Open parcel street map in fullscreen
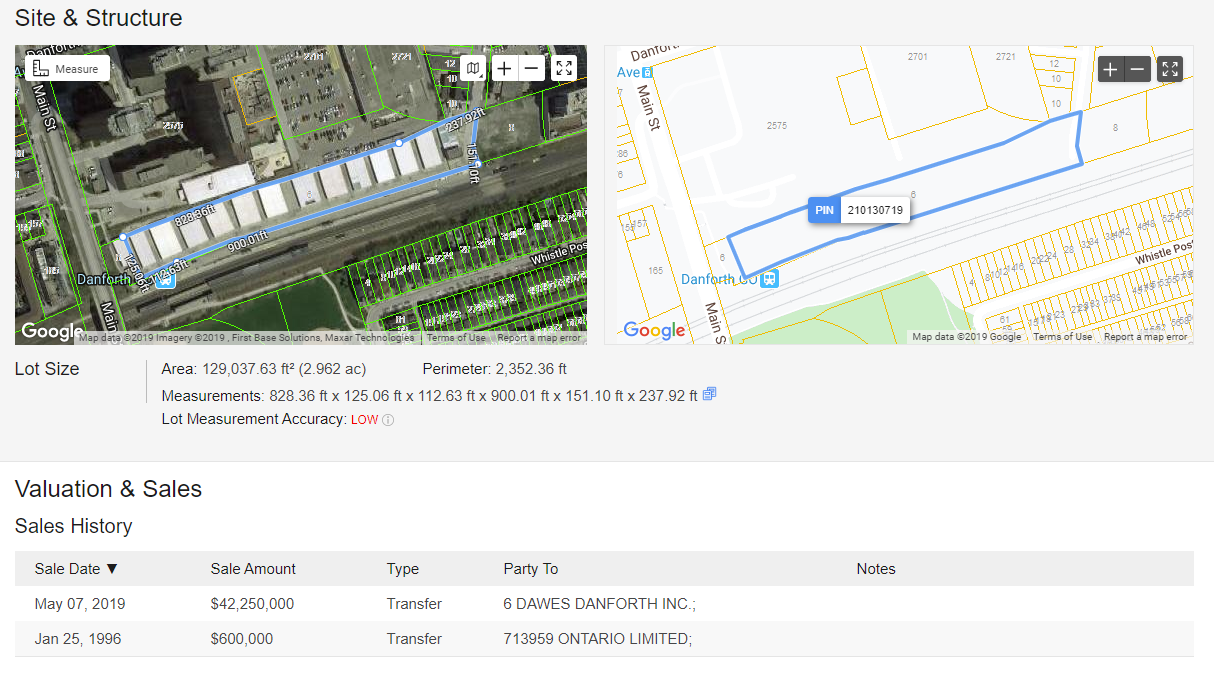 1170,69
